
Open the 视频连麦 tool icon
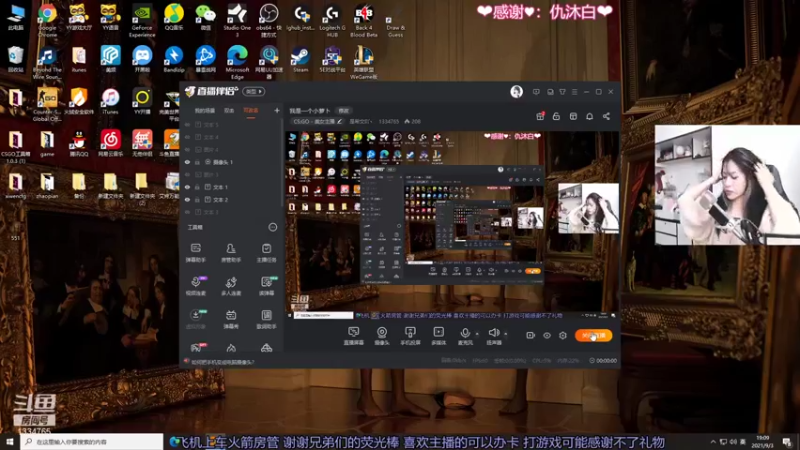[x=195, y=286]
